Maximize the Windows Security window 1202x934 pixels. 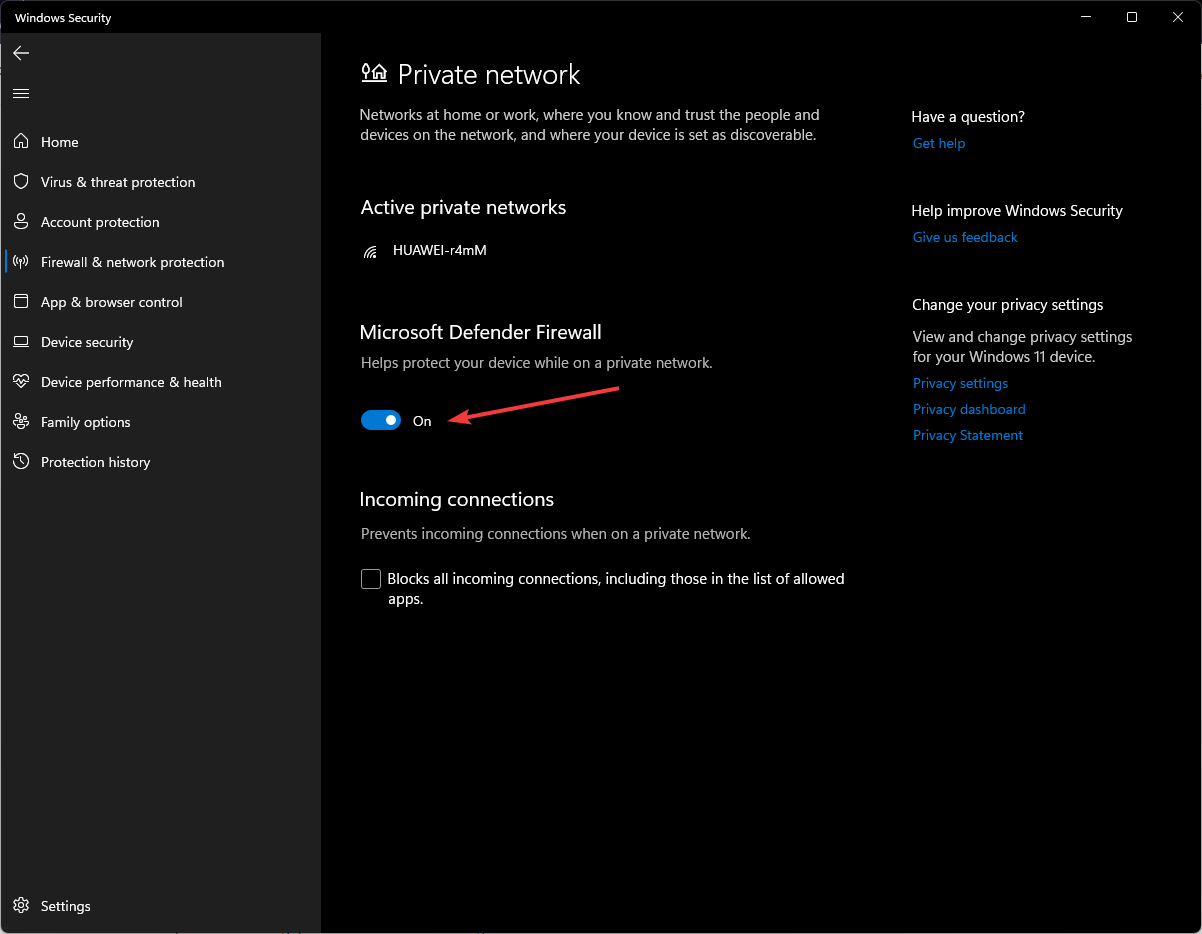tap(1132, 17)
